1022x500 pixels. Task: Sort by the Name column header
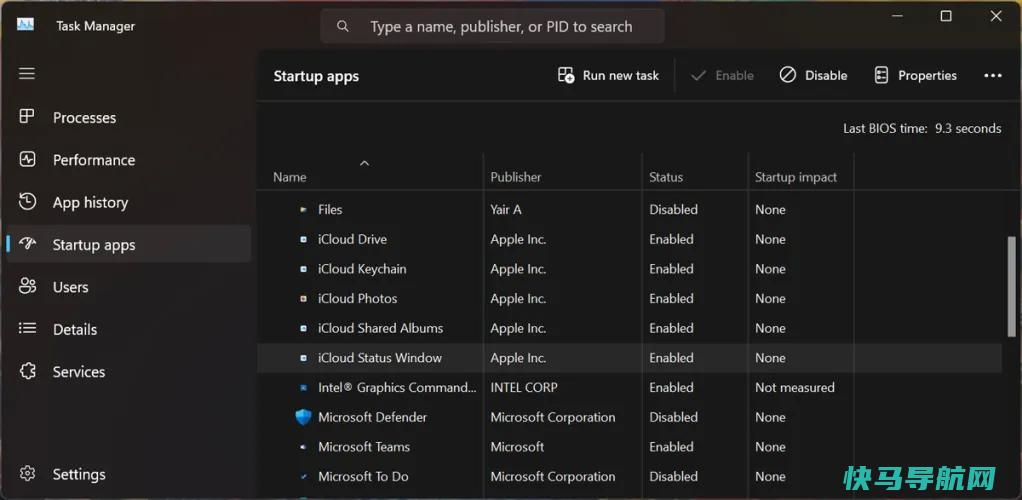coord(289,177)
